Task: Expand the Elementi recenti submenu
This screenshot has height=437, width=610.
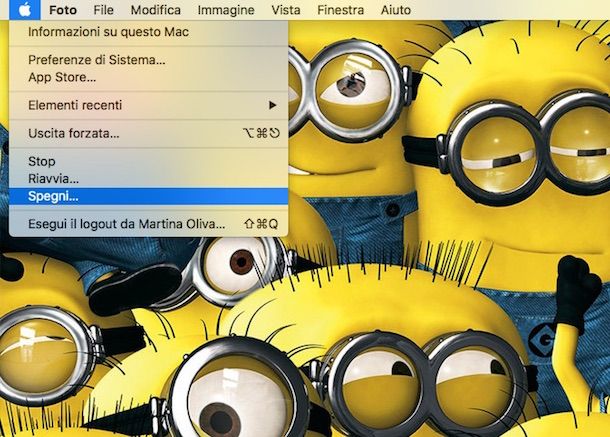Action: point(148,105)
